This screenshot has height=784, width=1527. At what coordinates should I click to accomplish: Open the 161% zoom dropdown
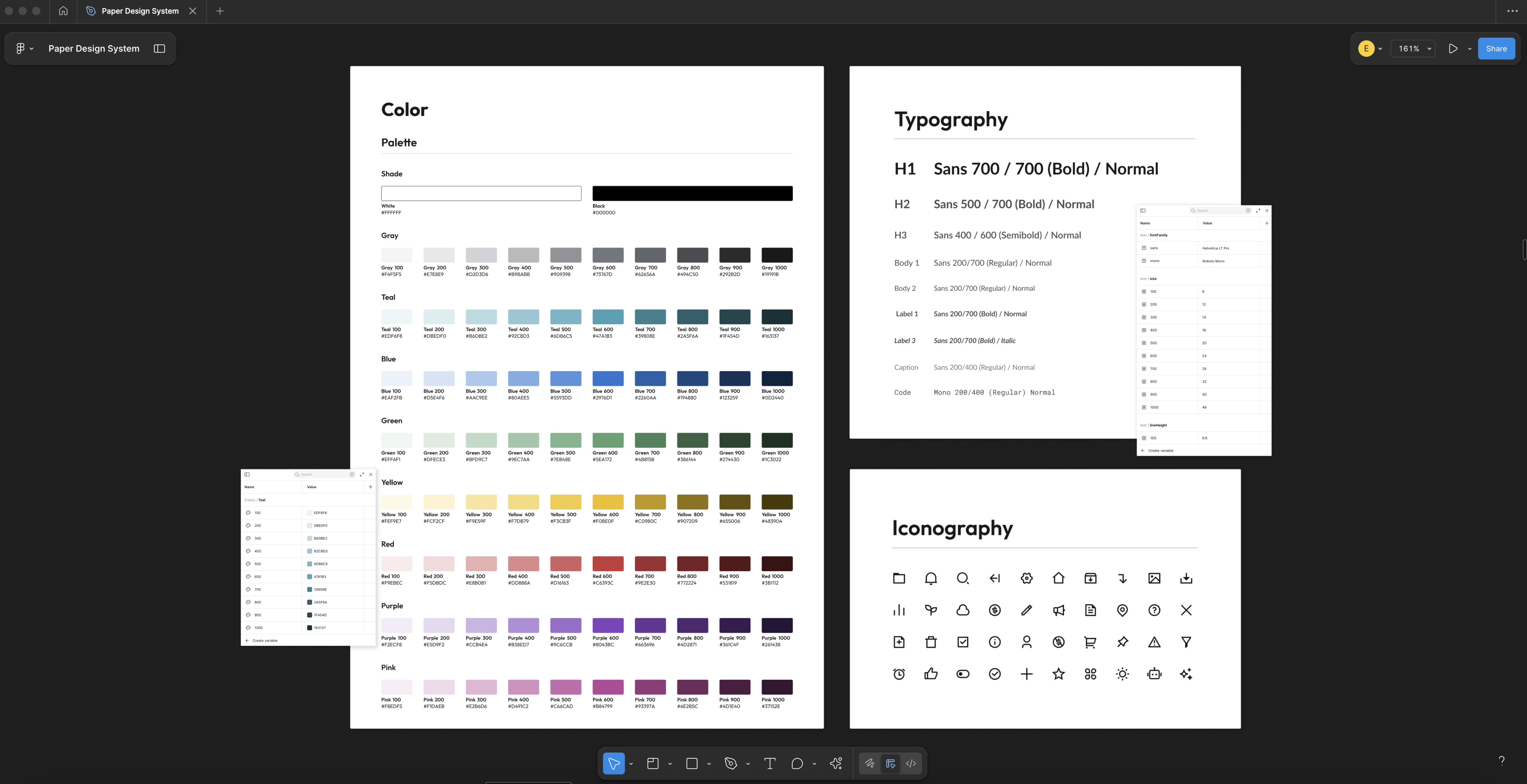coord(1414,48)
